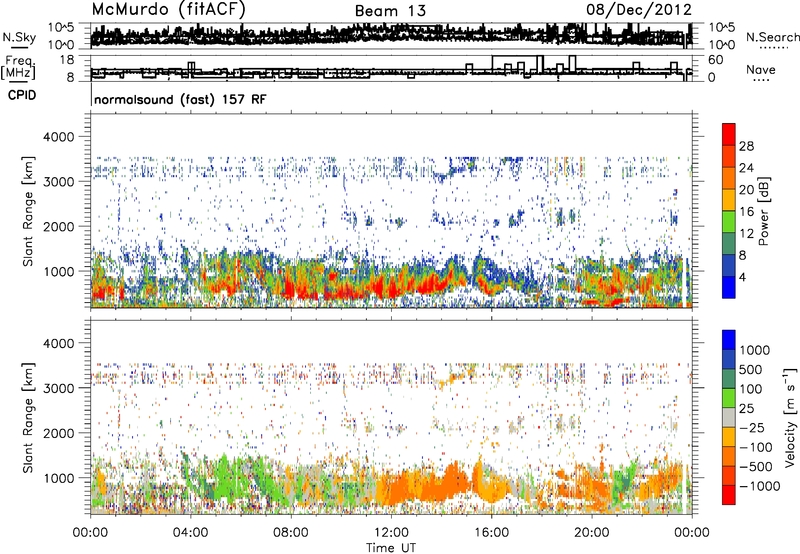Click the date '08/Dec/2012'
Viewport: 800px width, 554px height.
[x=639, y=10]
